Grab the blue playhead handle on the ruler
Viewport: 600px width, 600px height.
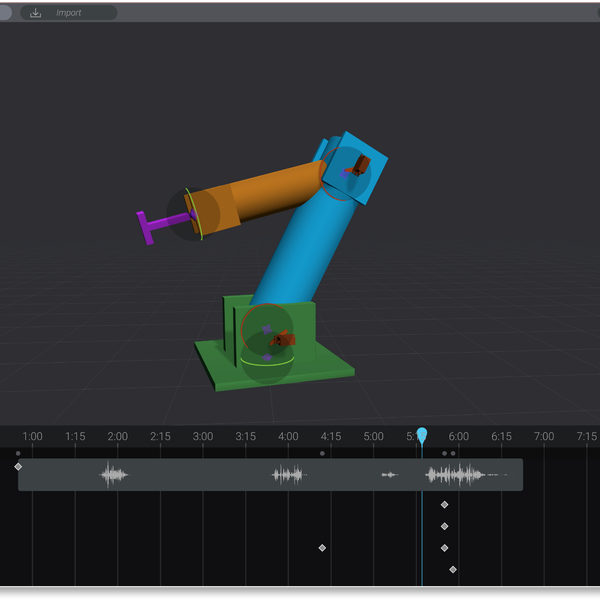[422, 435]
